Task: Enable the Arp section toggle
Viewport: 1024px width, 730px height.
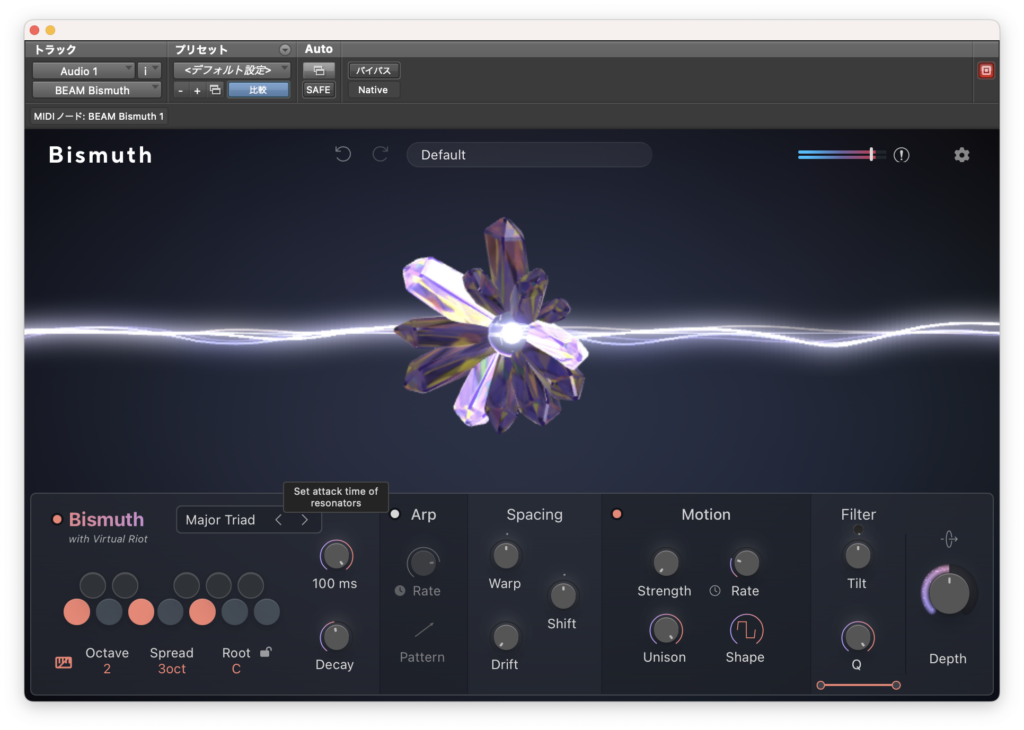Action: tap(395, 514)
